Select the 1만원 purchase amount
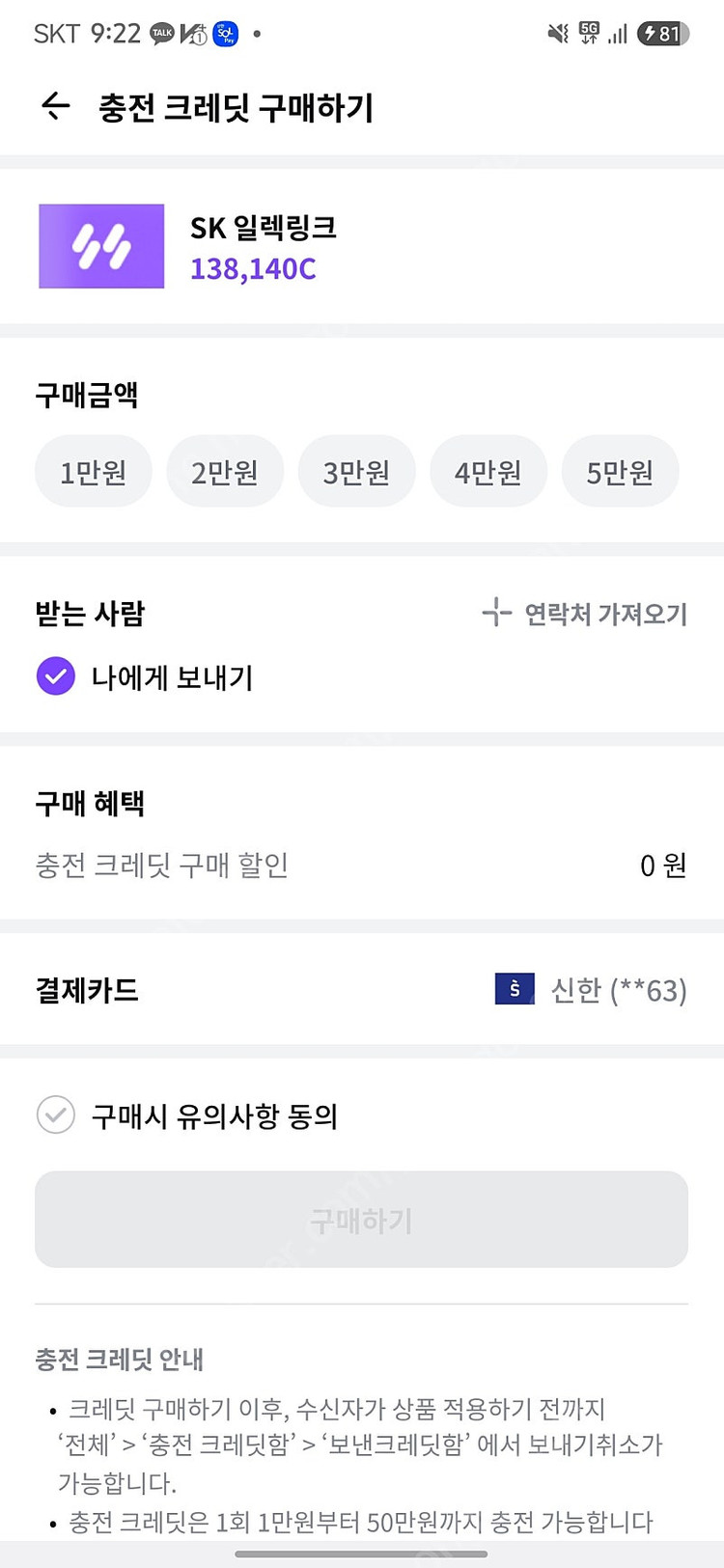724x1568 pixels. pyautogui.click(x=94, y=472)
